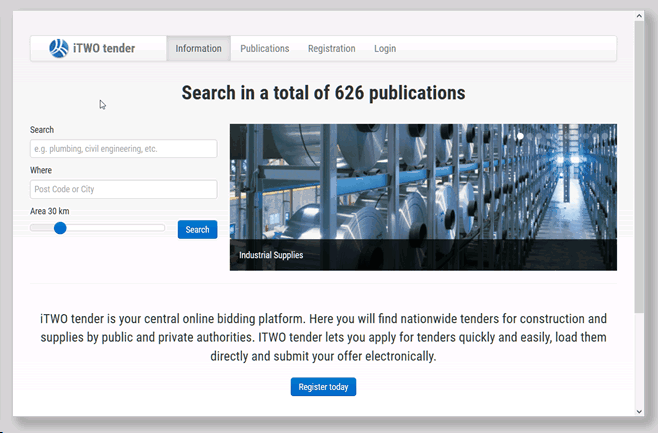Click the scrollbar up arrow
This screenshot has width=658, height=433.
click(639, 16)
